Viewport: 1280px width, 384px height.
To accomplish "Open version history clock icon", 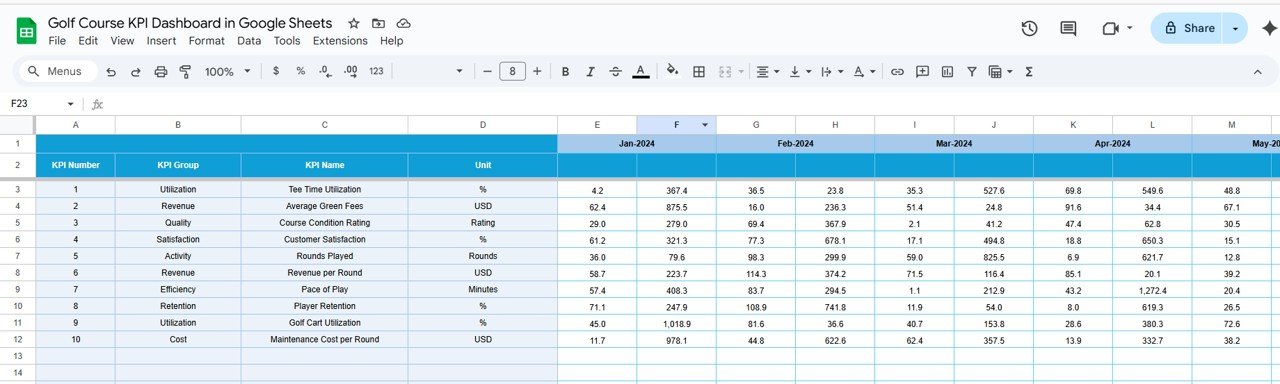I will point(1029,29).
